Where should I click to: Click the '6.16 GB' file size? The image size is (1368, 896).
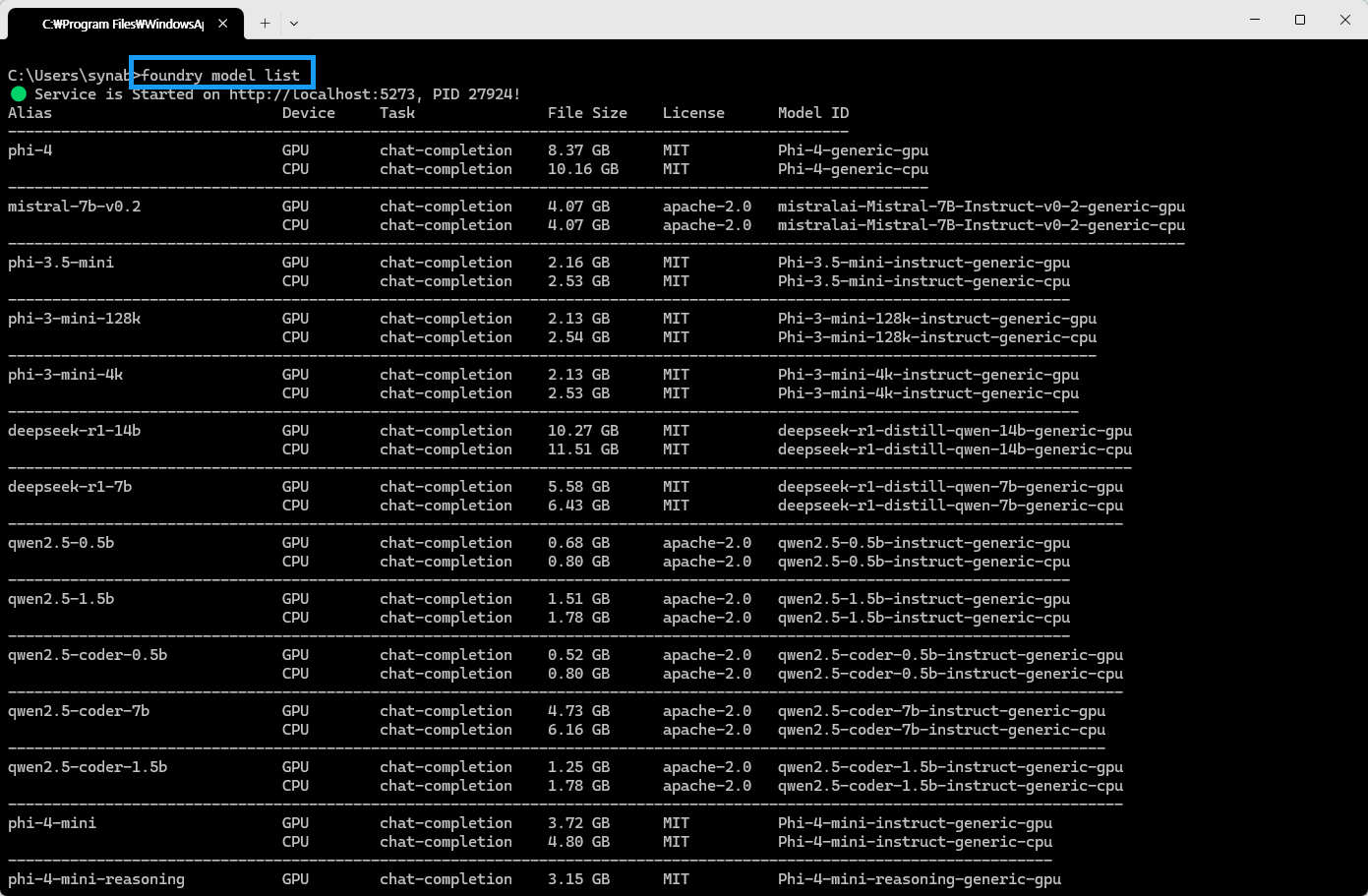click(x=578, y=730)
